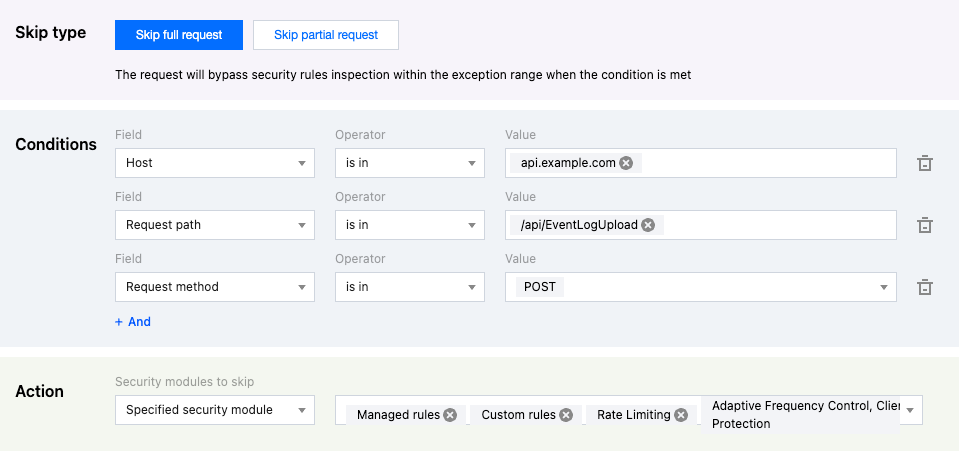Expand the POST value dropdown

coord(884,287)
